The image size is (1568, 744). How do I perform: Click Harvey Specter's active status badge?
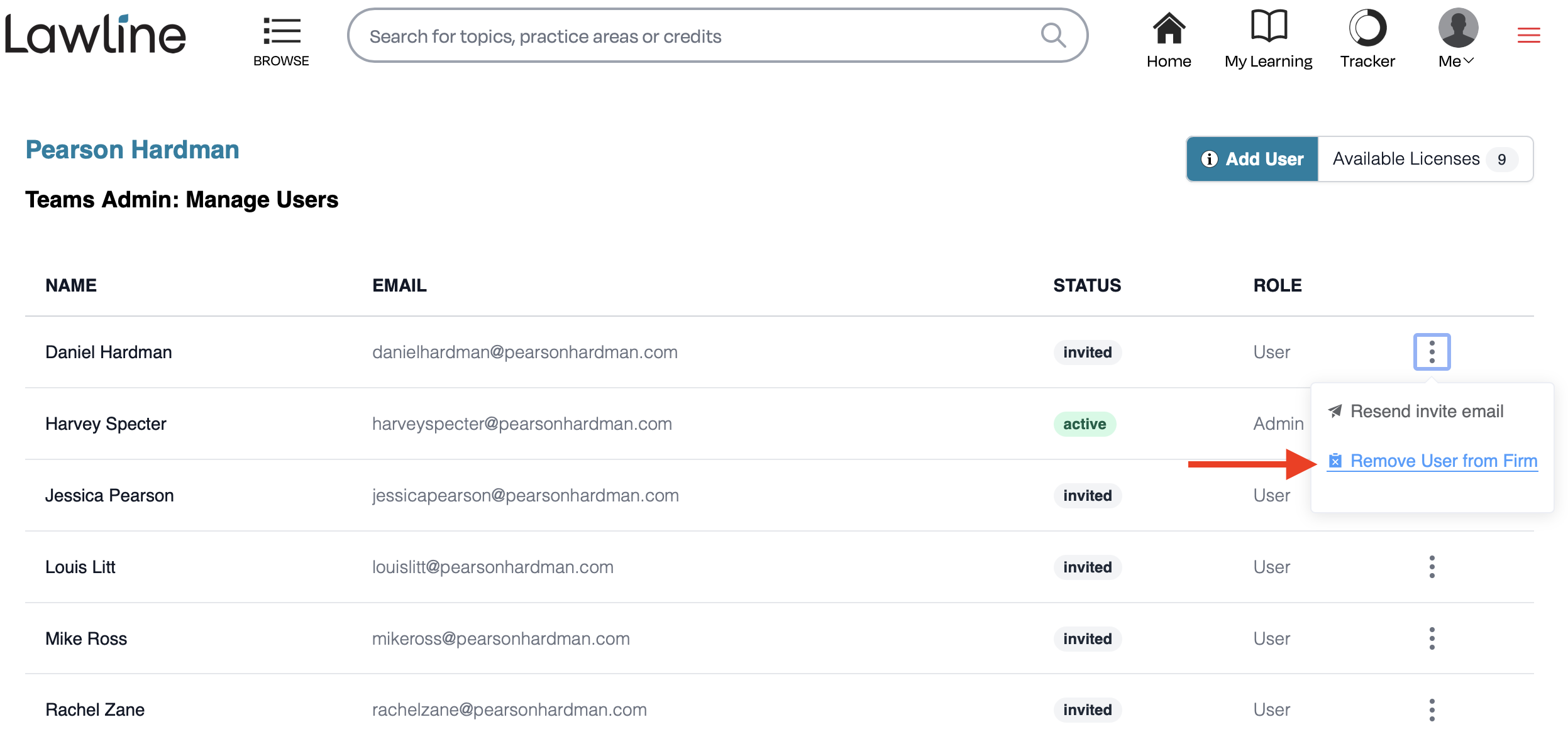pos(1085,424)
